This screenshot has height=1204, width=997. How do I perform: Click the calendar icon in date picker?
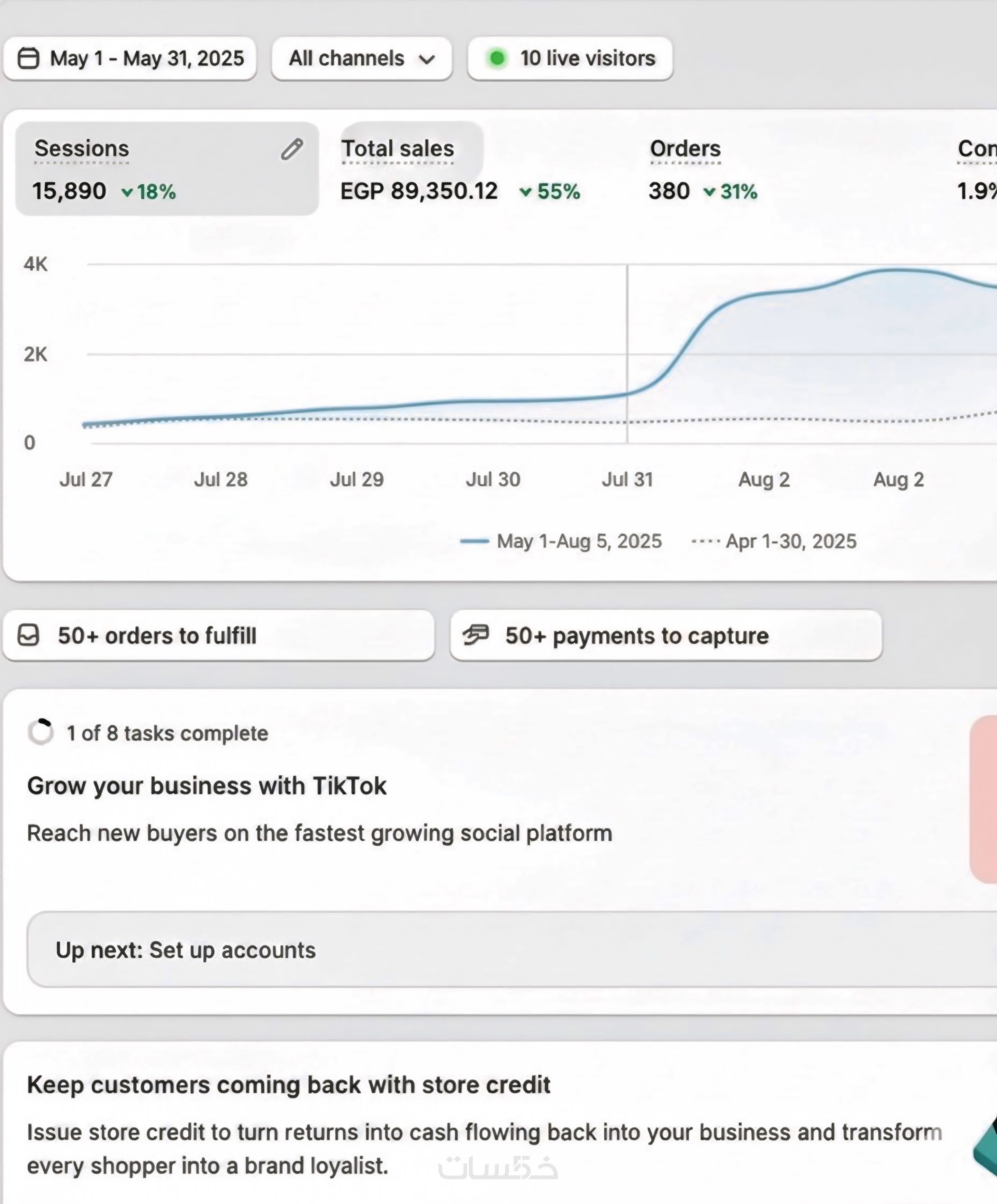pos(28,58)
